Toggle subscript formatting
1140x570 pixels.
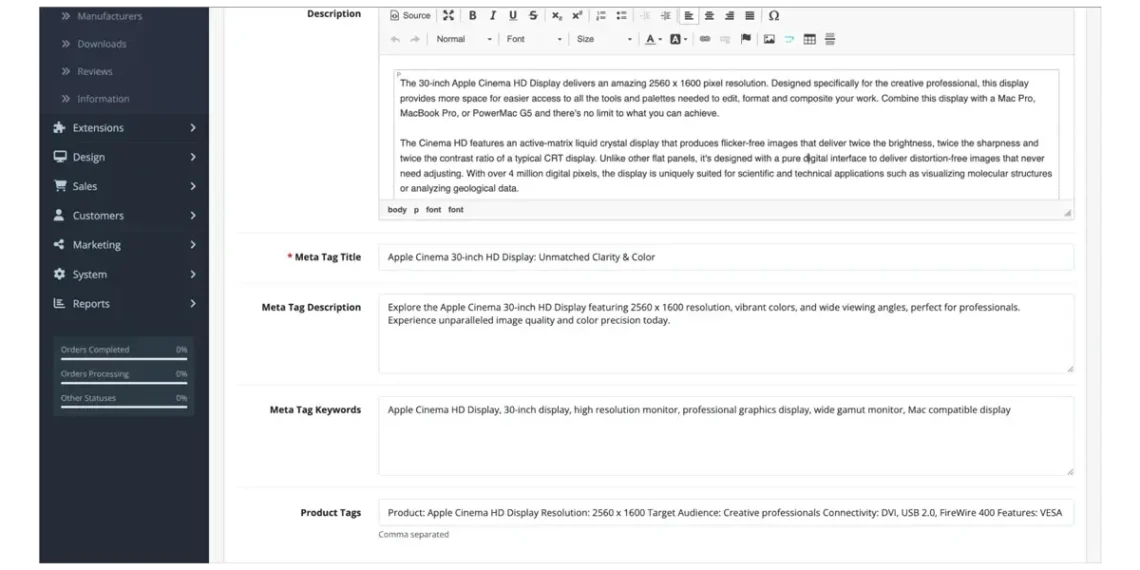click(557, 15)
